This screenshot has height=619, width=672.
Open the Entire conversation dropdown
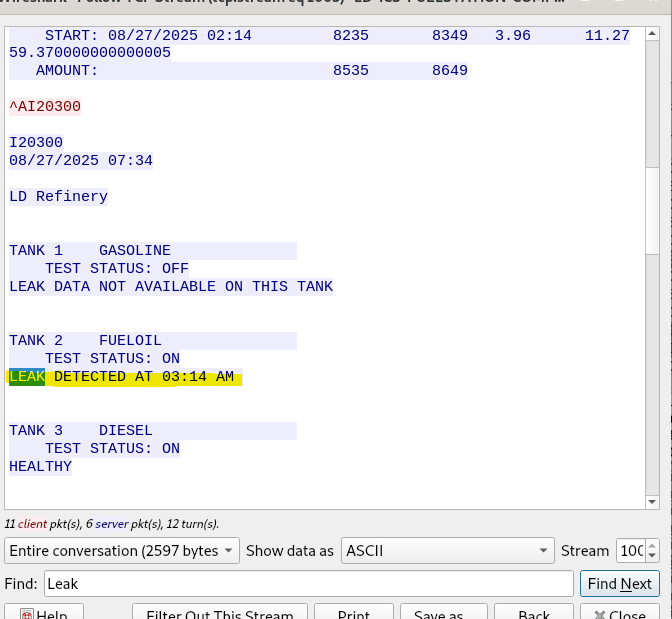coord(123,550)
